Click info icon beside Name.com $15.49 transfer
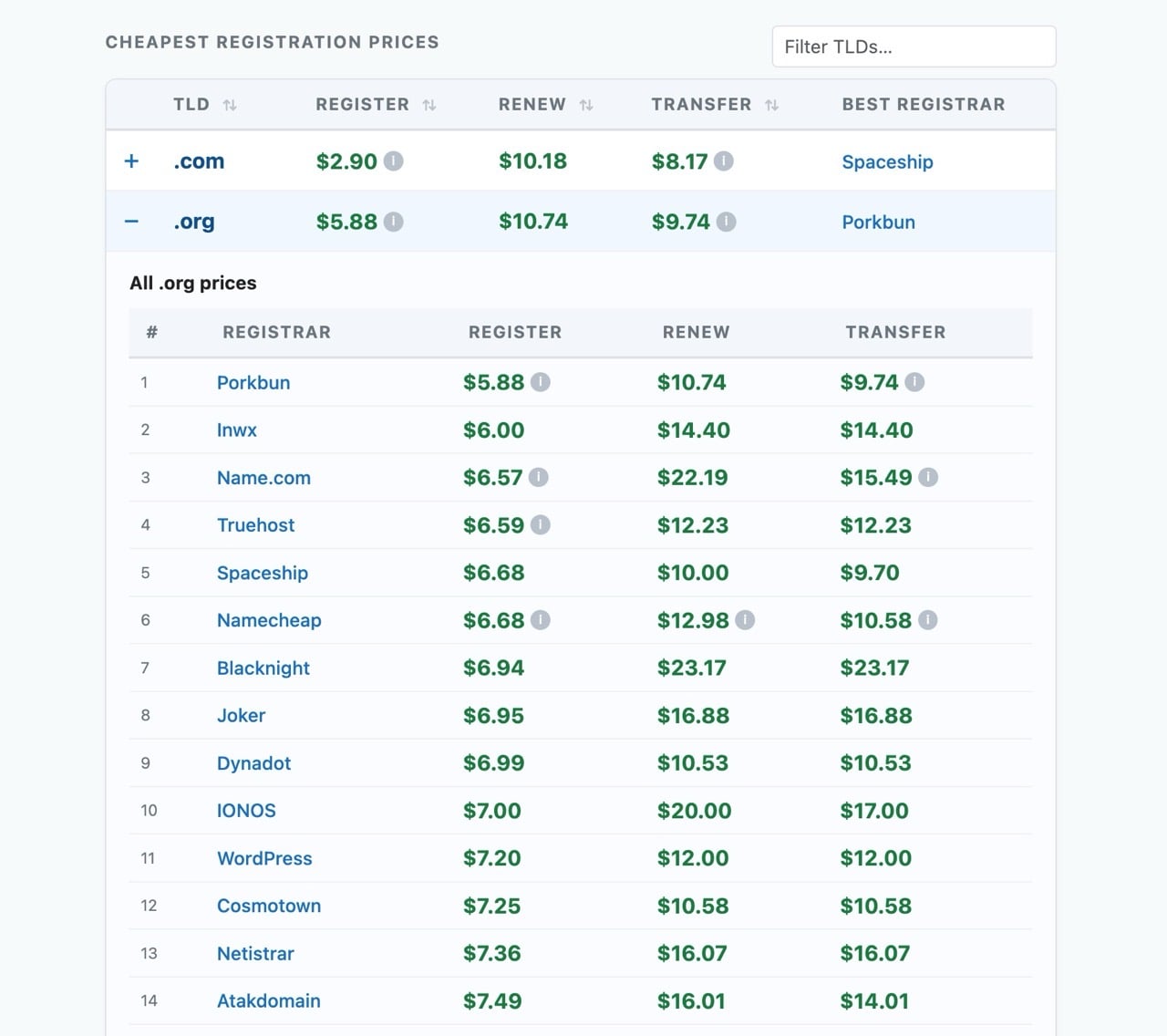This screenshot has width=1167, height=1036. coord(928,477)
